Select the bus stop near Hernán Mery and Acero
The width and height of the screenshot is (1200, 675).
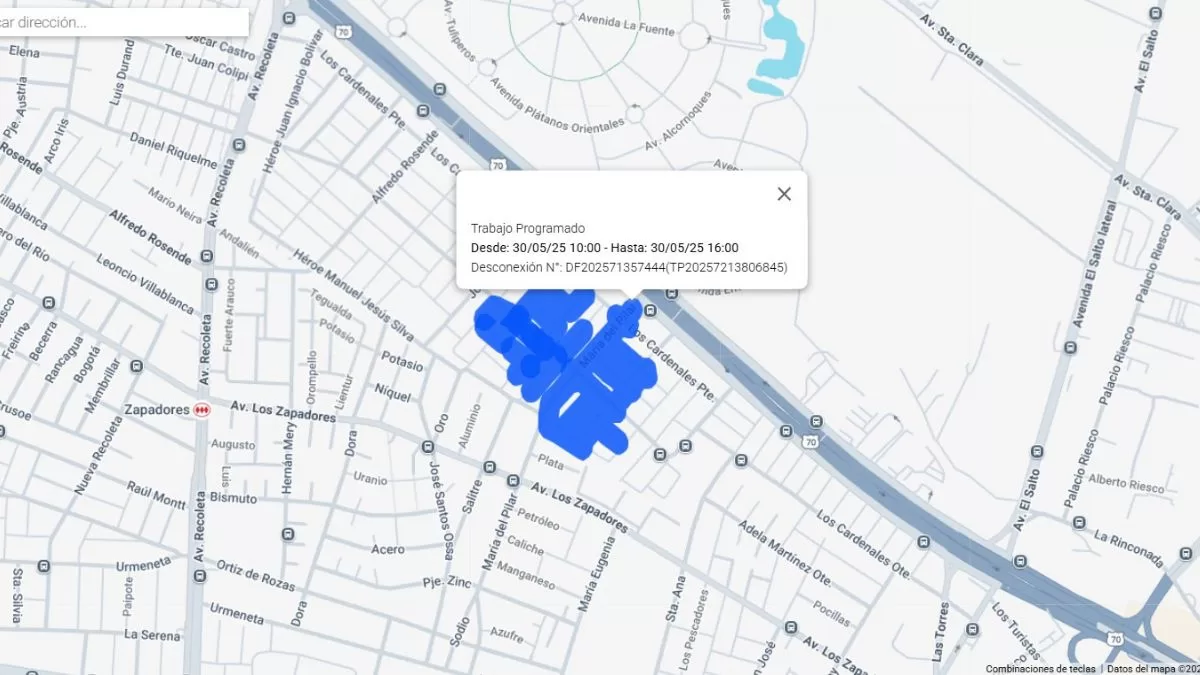click(288, 534)
